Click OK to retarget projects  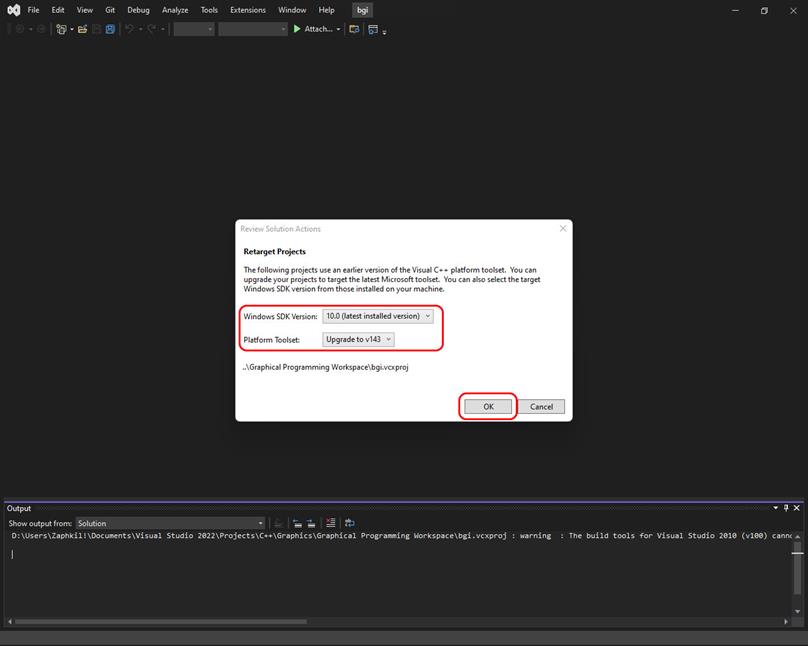click(x=489, y=406)
